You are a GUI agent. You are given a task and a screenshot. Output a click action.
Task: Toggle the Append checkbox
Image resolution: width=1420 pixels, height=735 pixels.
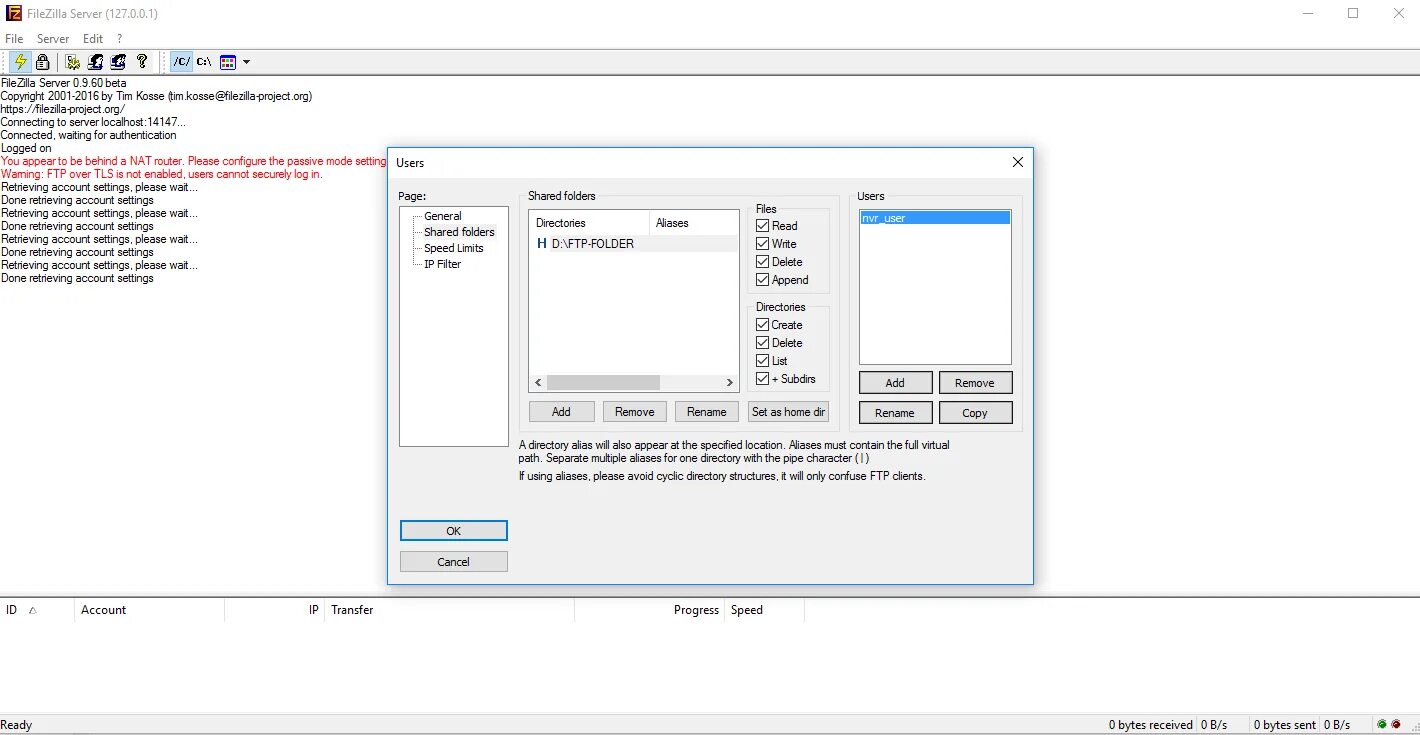click(763, 280)
